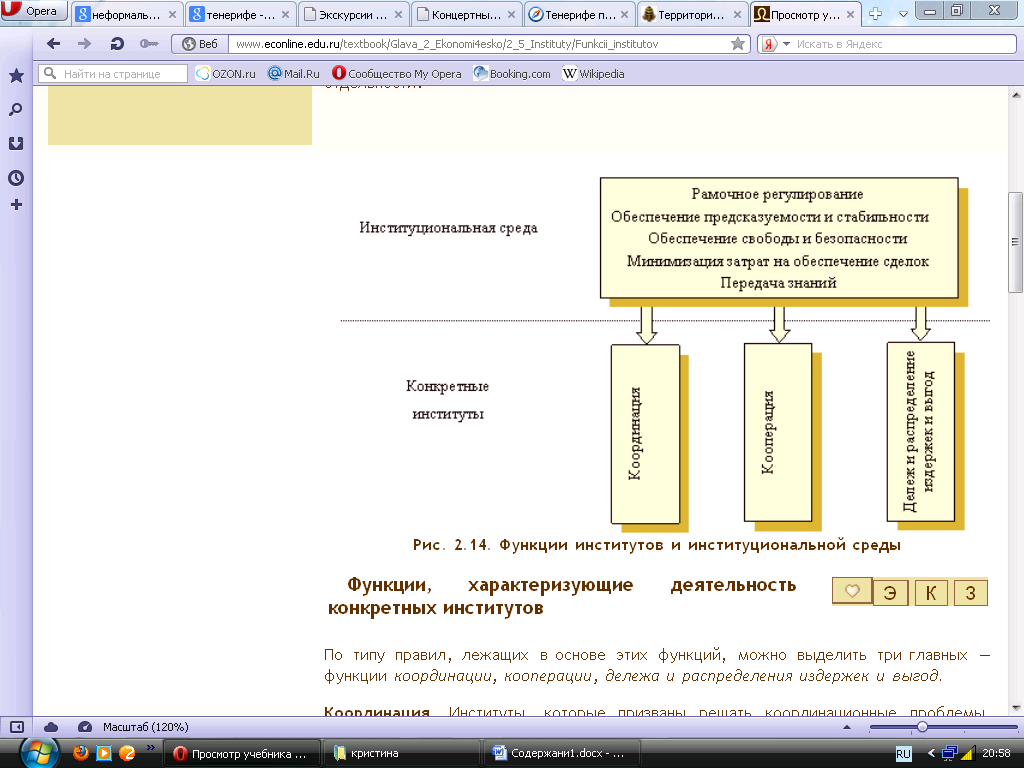Viewport: 1024px width, 768px height.
Task: Open 'Содержани1.docx' taskbar button
Action: point(562,754)
